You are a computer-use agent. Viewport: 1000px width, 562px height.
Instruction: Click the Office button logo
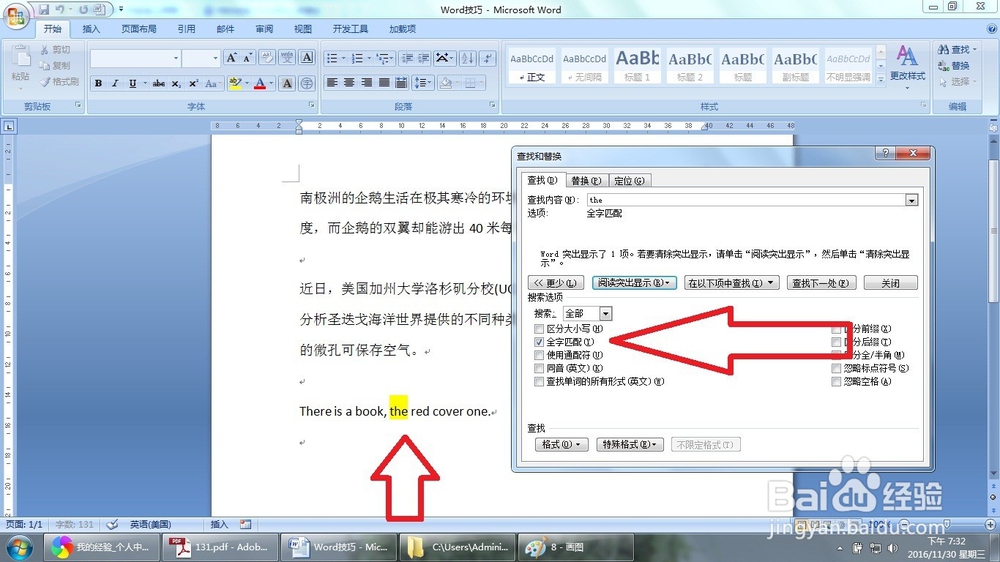click(x=16, y=17)
